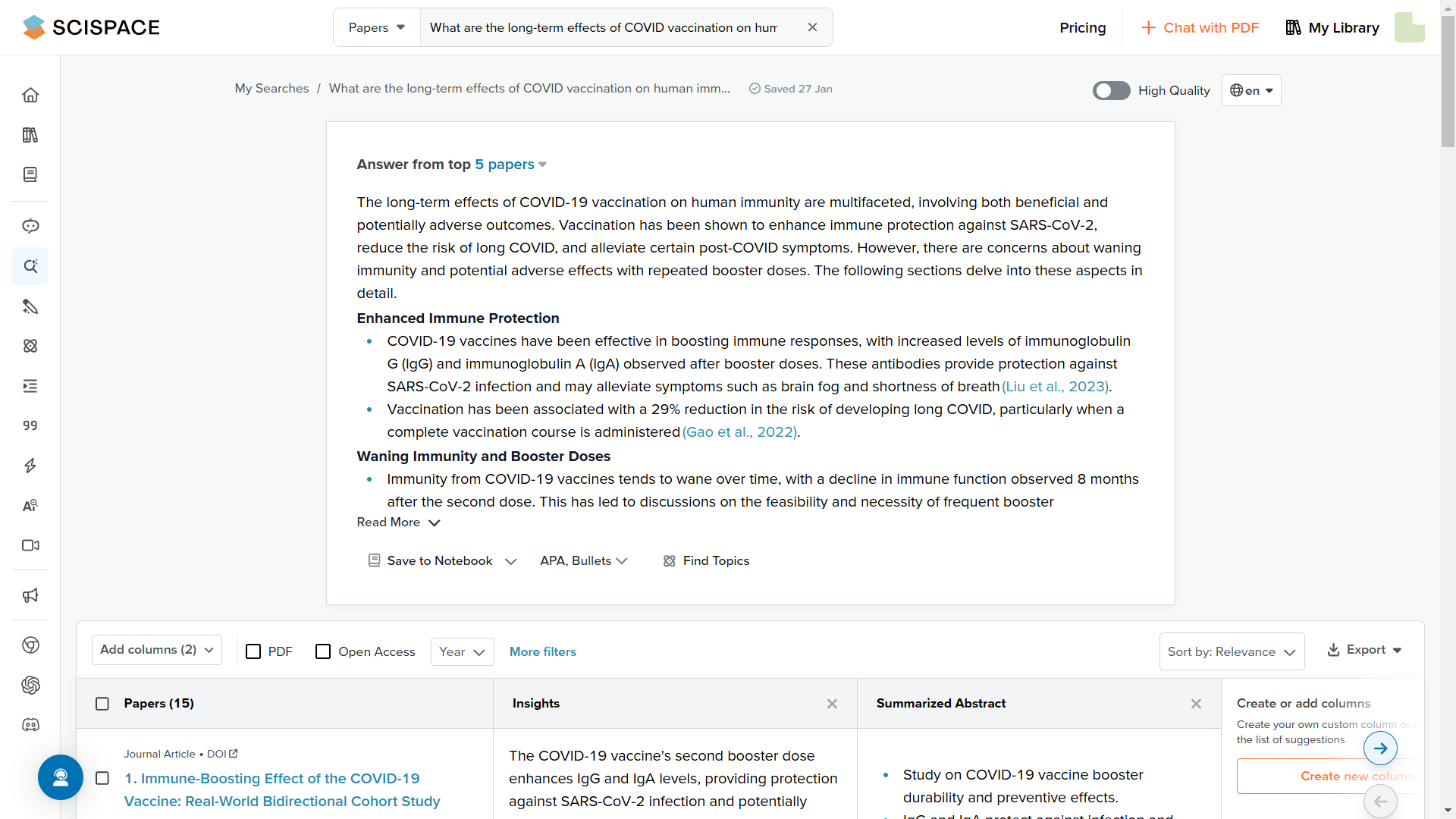Open the support chat avatar button
The width and height of the screenshot is (1456, 819).
tap(61, 777)
